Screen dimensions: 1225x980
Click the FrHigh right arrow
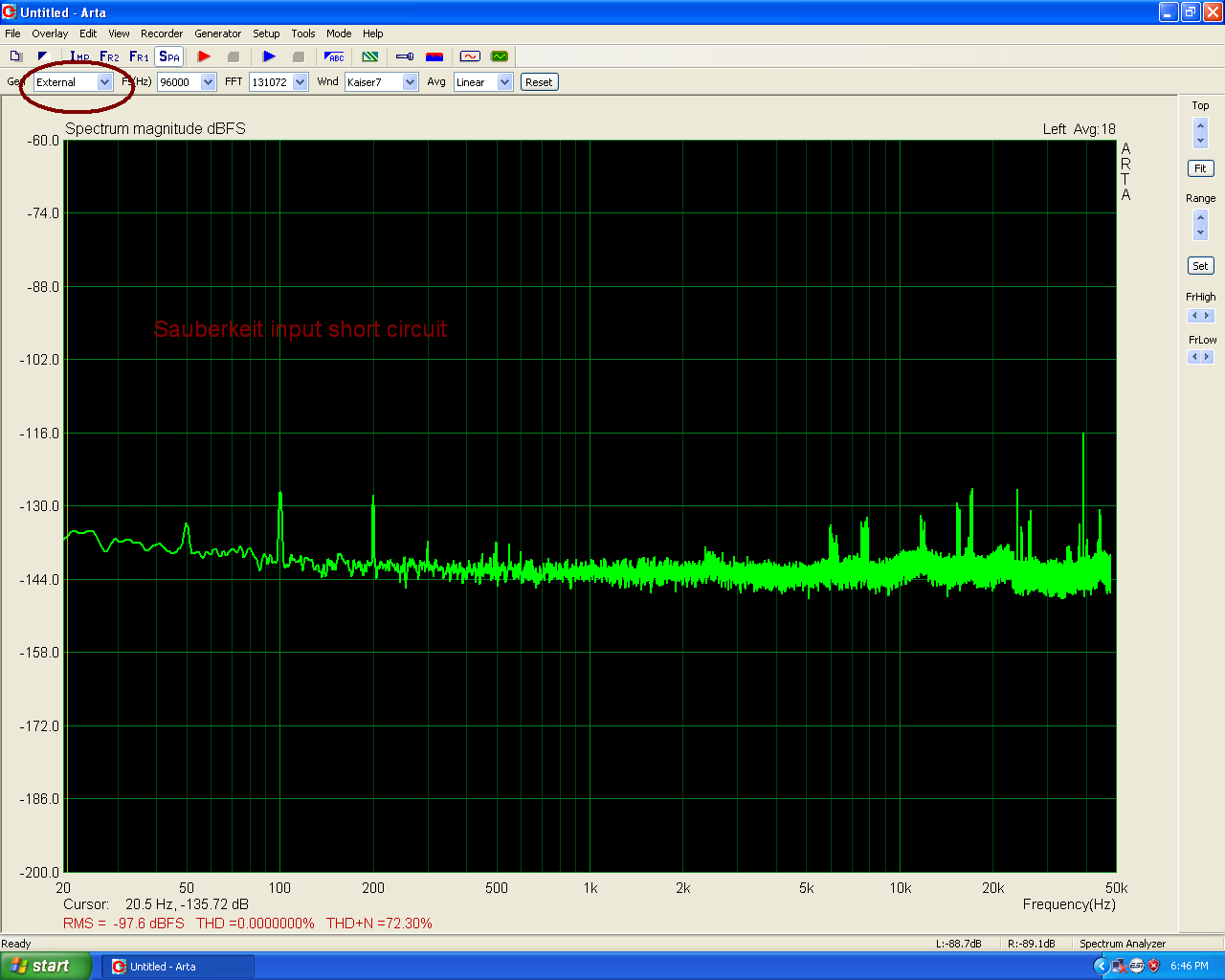pos(1207,316)
